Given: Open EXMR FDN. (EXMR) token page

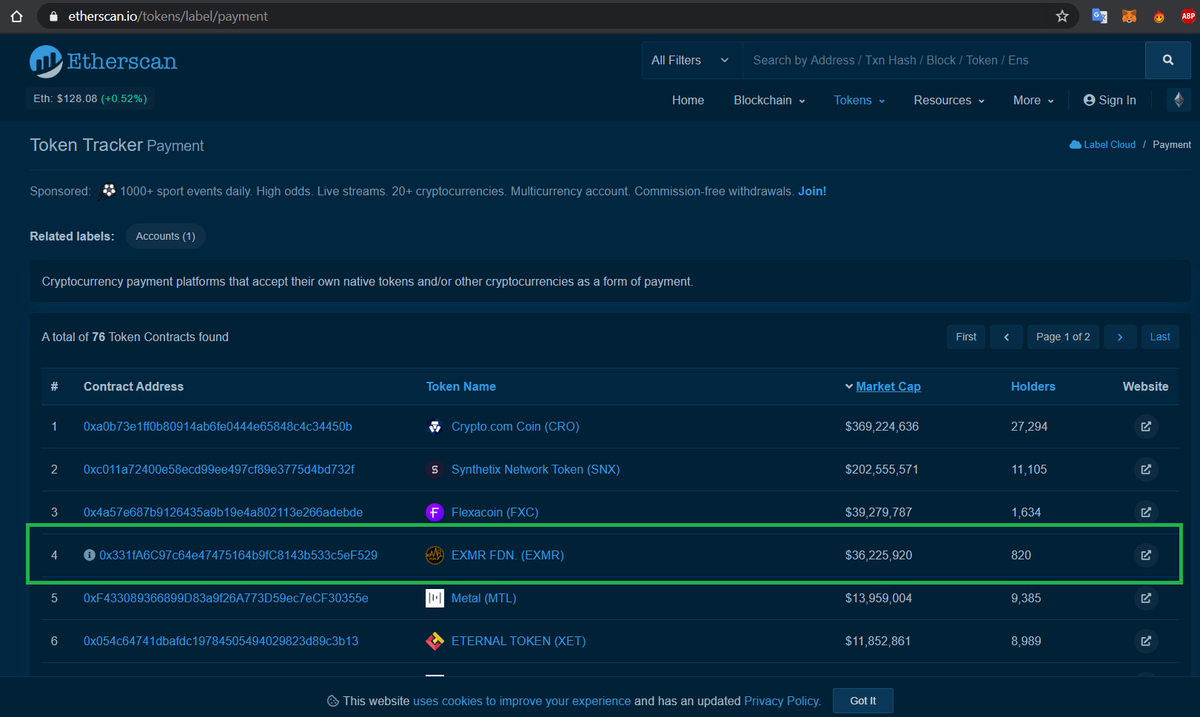Looking at the screenshot, I should coord(508,555).
